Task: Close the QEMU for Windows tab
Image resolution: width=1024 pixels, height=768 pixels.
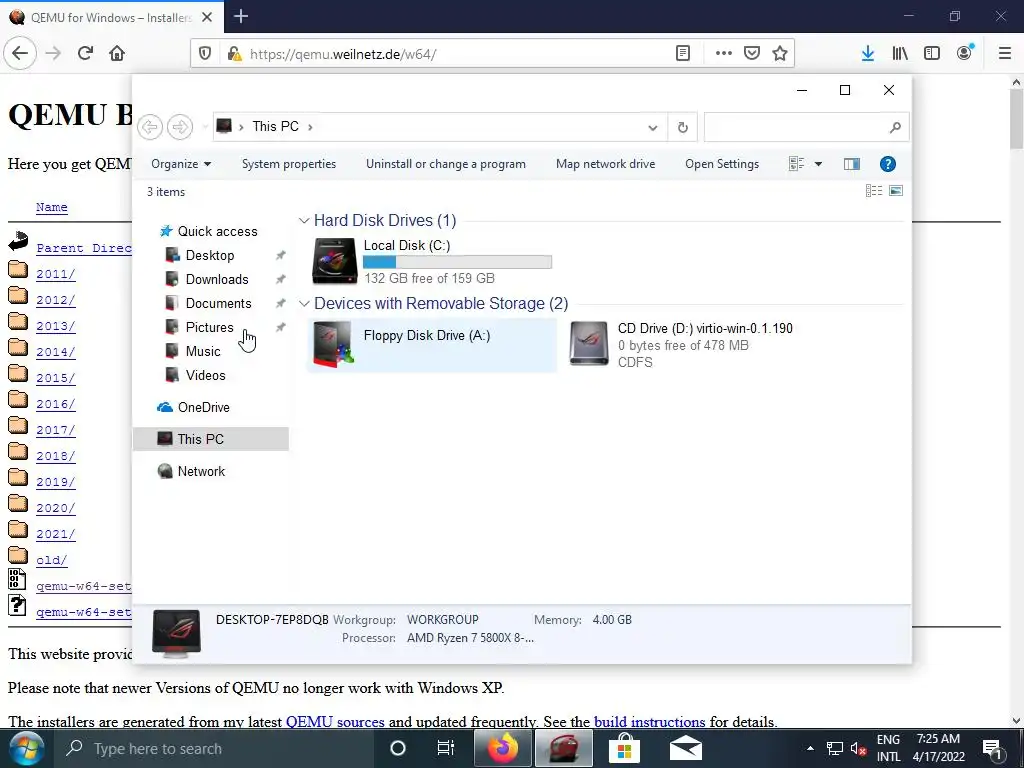Action: [207, 17]
